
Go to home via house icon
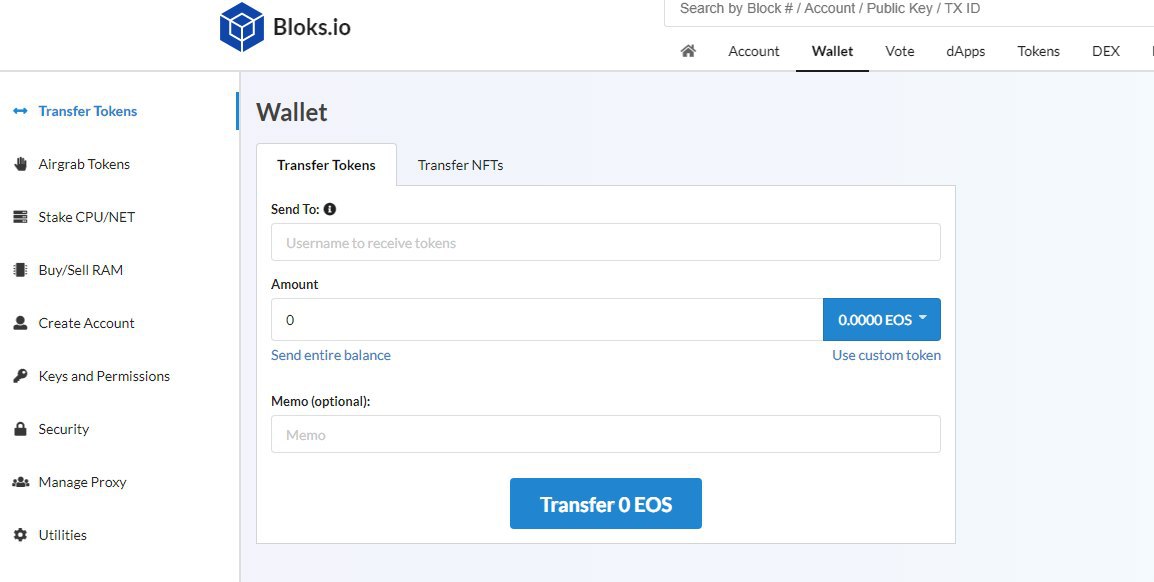click(x=688, y=51)
